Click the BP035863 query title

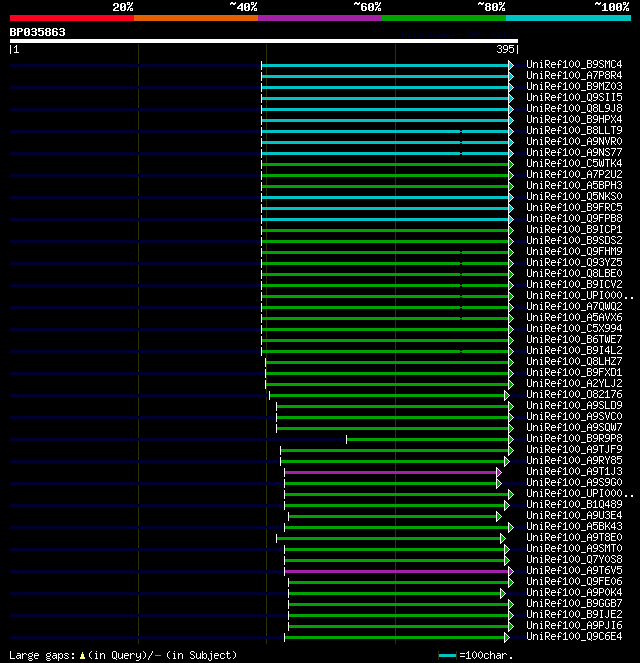38,32
